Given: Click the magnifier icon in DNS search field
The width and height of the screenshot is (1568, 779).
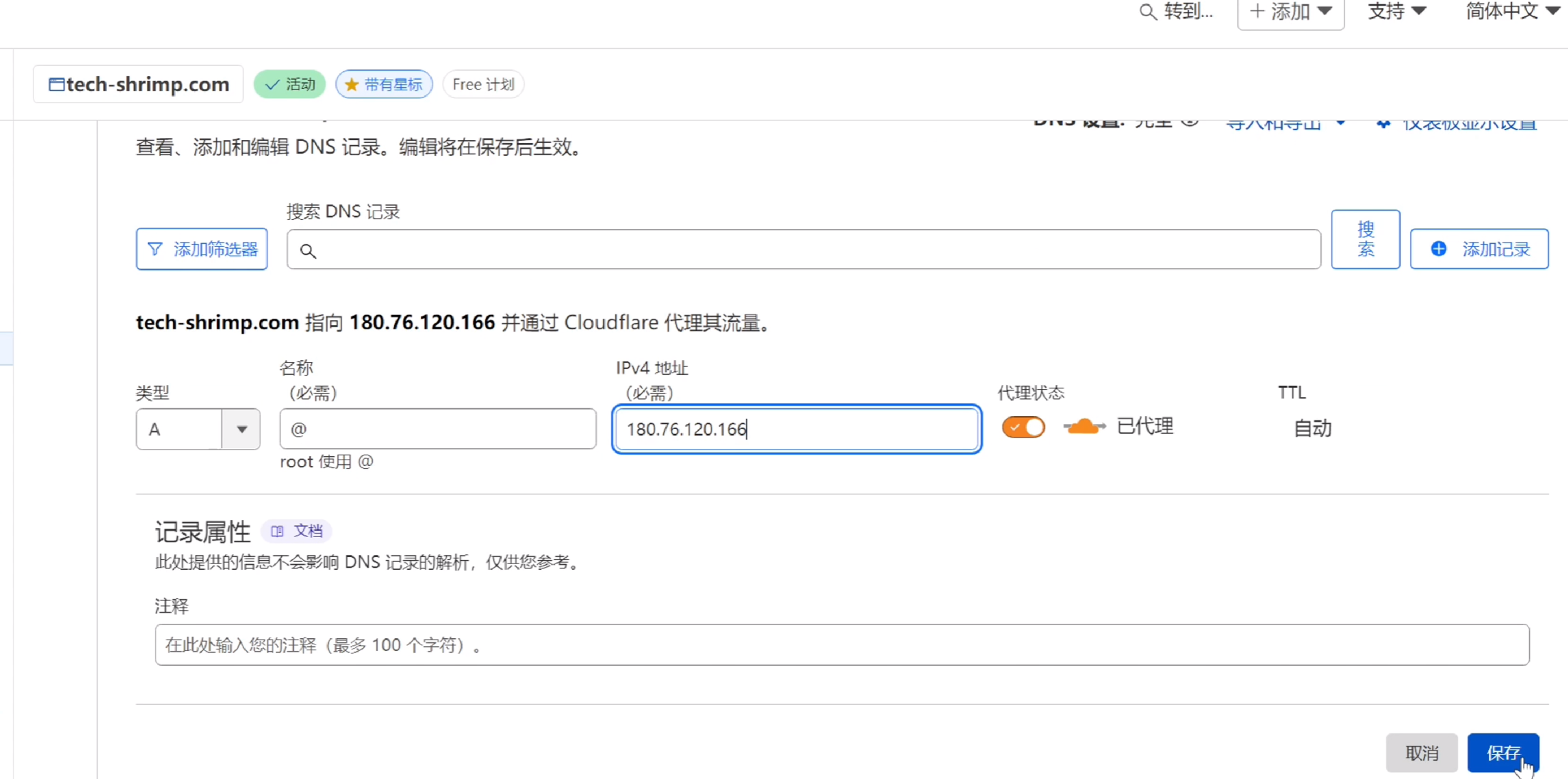Looking at the screenshot, I should (308, 250).
